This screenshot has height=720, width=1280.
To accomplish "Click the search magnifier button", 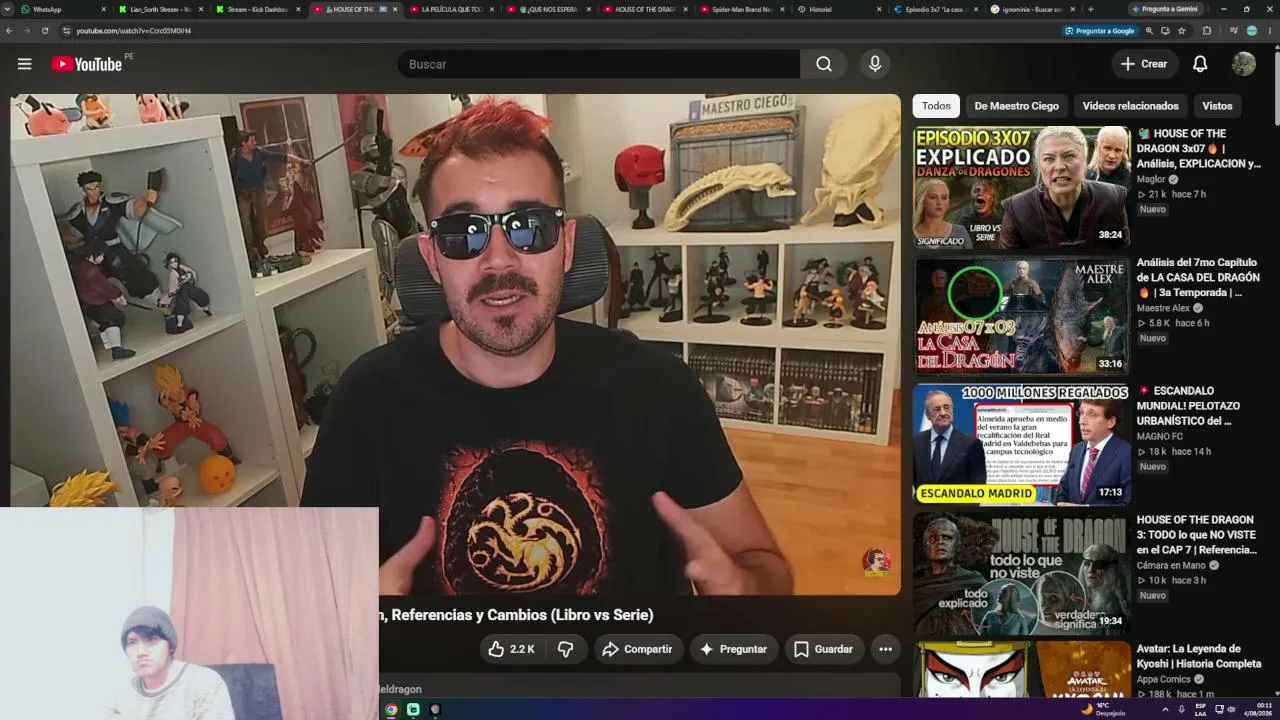I will tap(823, 64).
